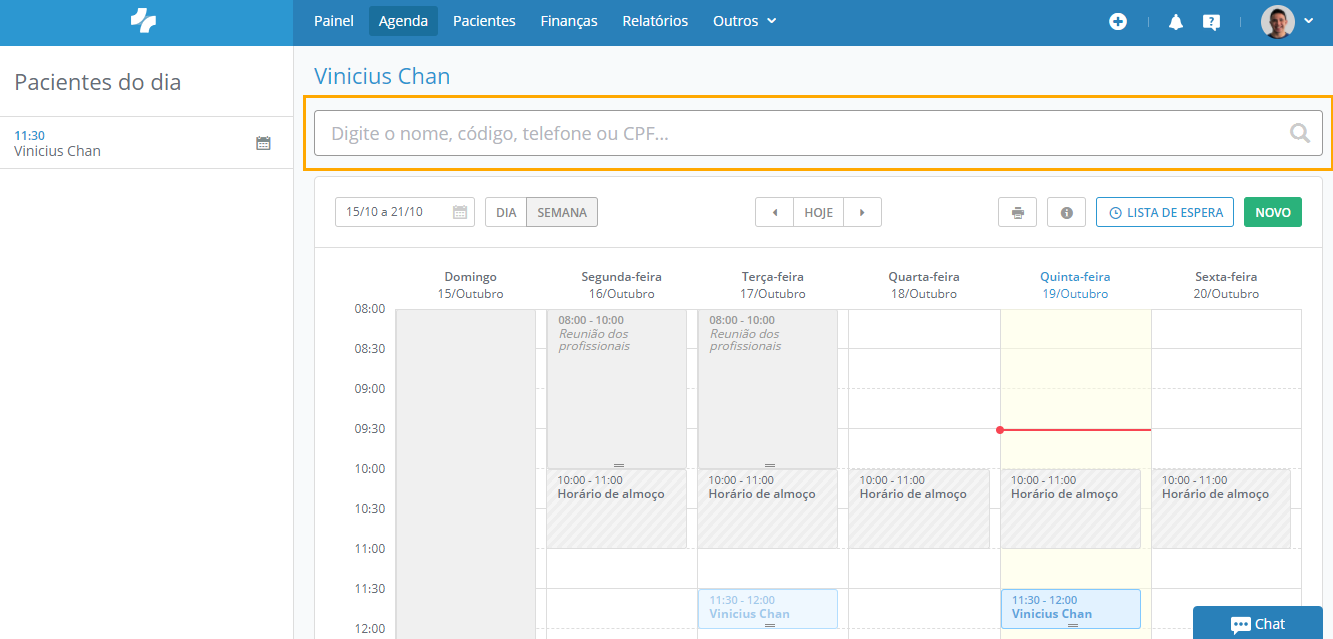Viewport: 1333px width, 639px height.
Task: Click Thursday's Horário de almoço block
Action: [1071, 509]
